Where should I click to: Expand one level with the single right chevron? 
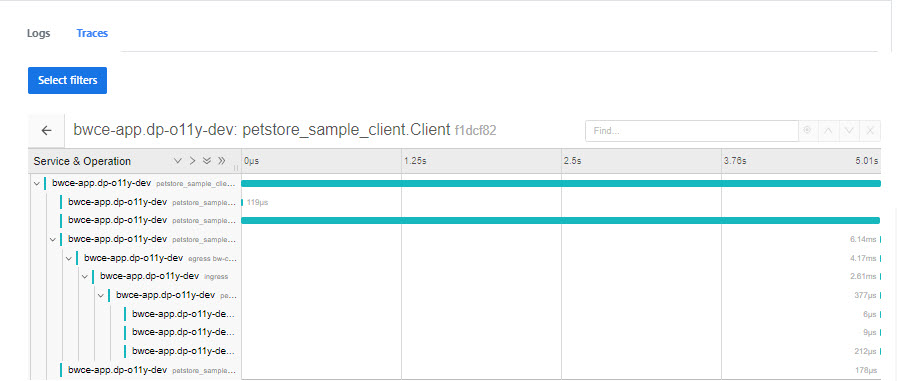[x=192, y=161]
